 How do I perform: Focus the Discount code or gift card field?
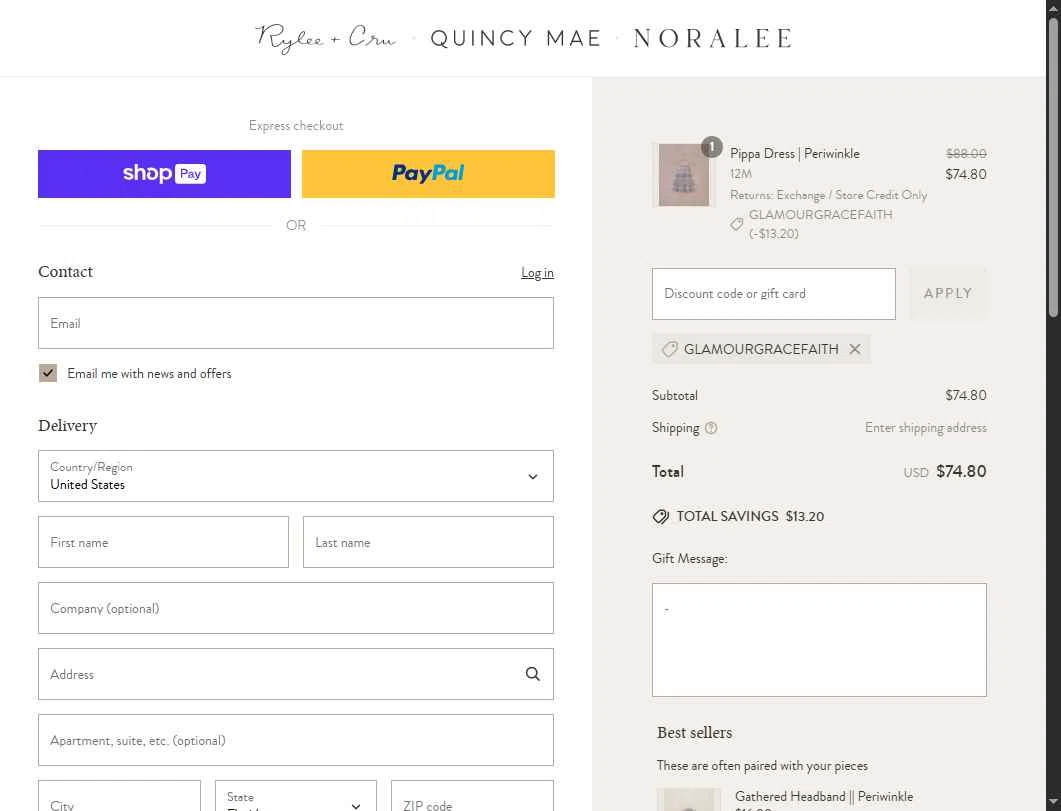tap(773, 294)
